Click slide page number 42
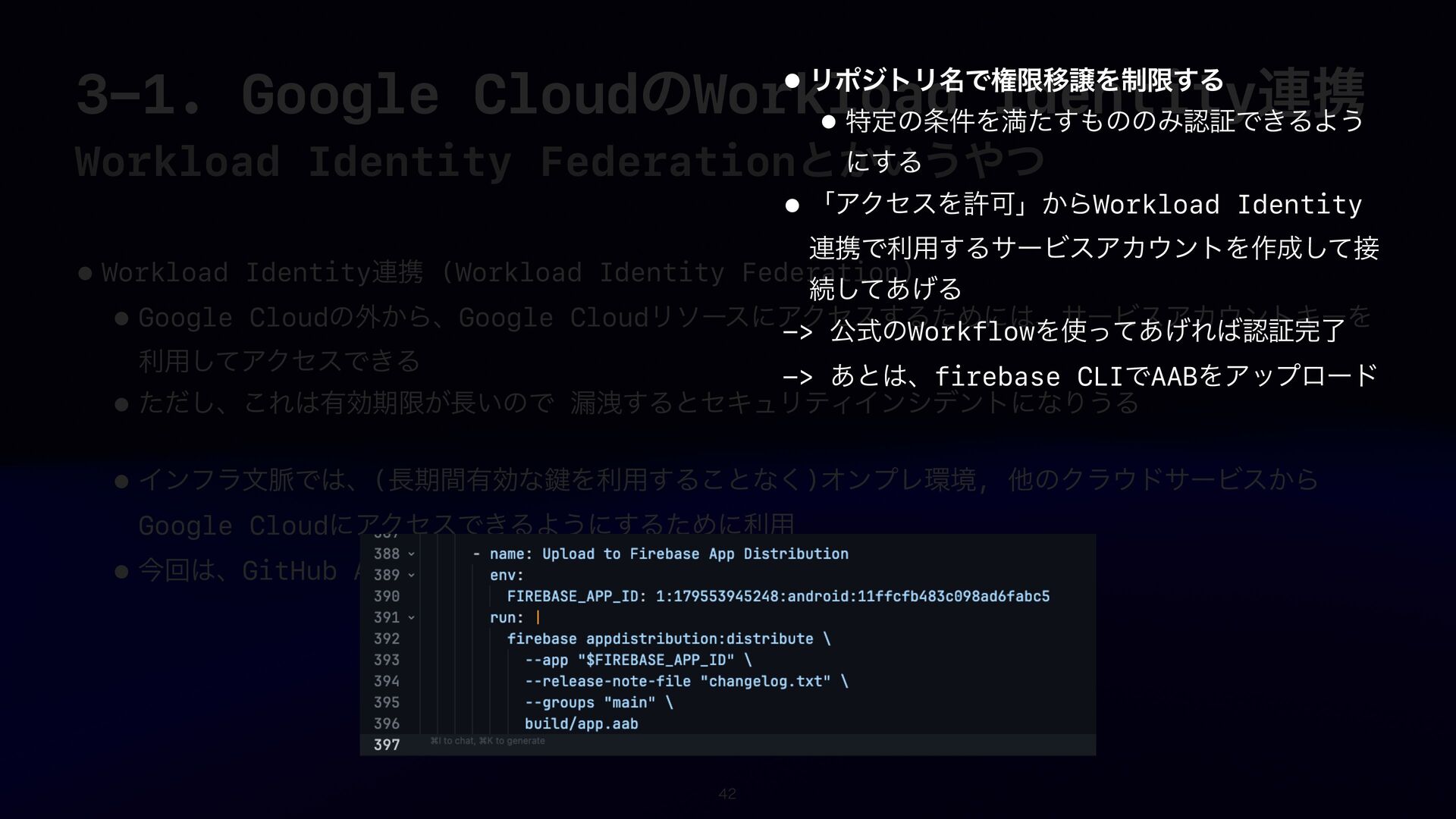Image resolution: width=1456 pixels, height=819 pixels. (x=727, y=794)
